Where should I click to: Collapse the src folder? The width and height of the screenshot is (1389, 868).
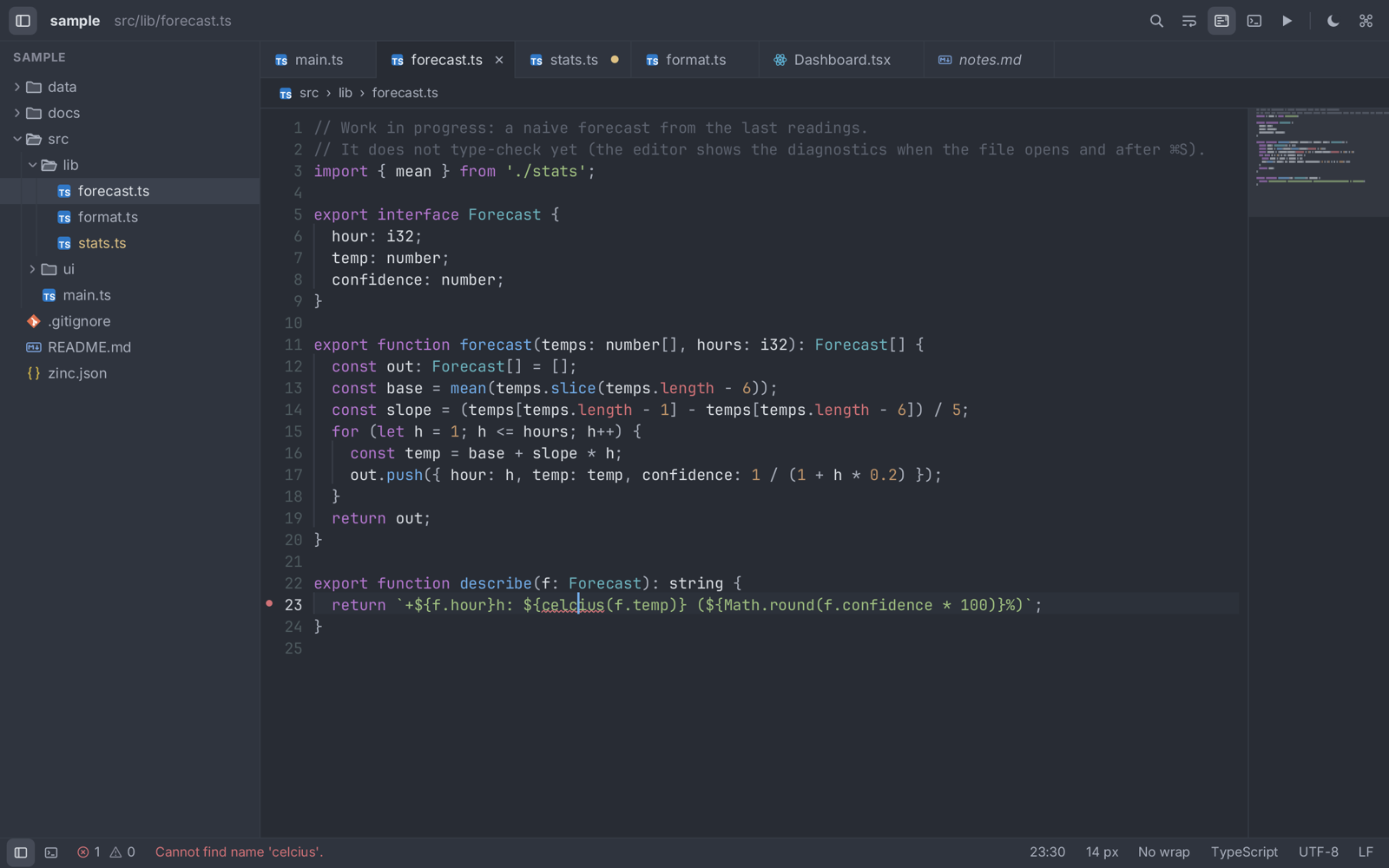point(130,139)
